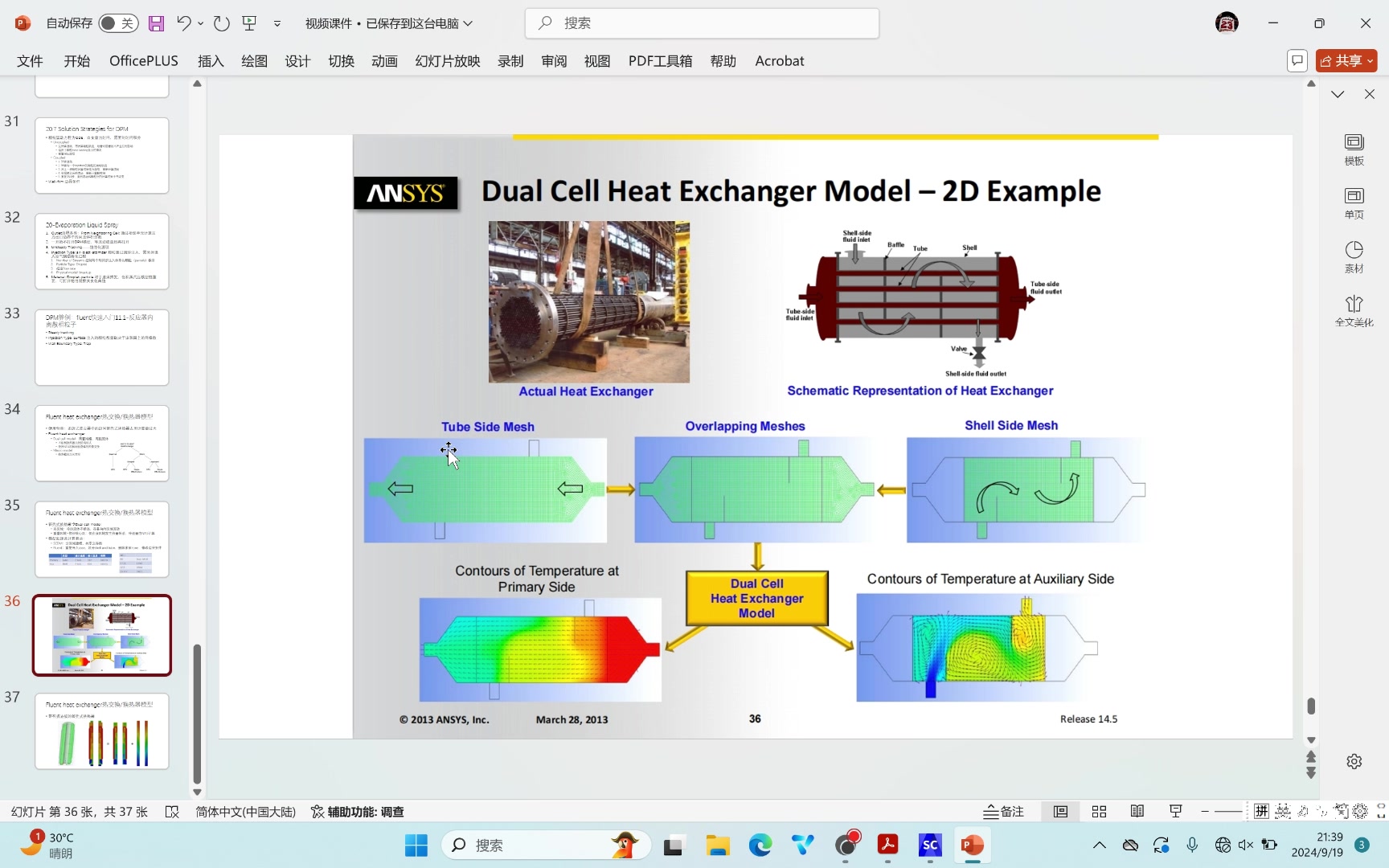1389x868 pixels.
Task: Click the microphone tray icon
Action: [1192, 845]
